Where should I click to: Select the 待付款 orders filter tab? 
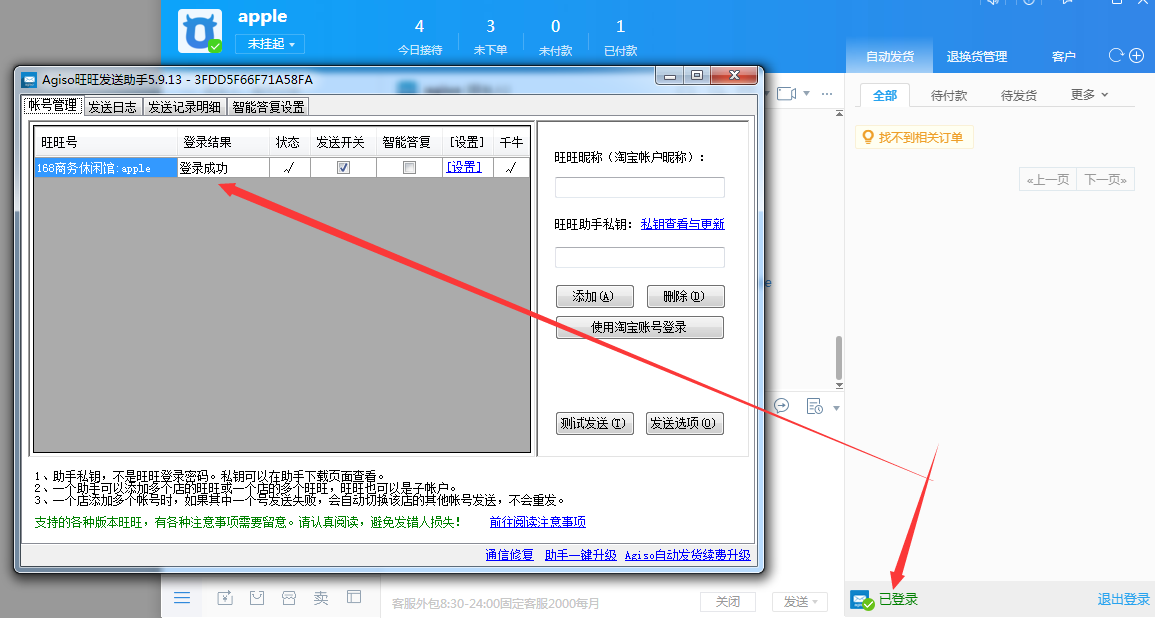pos(949,95)
